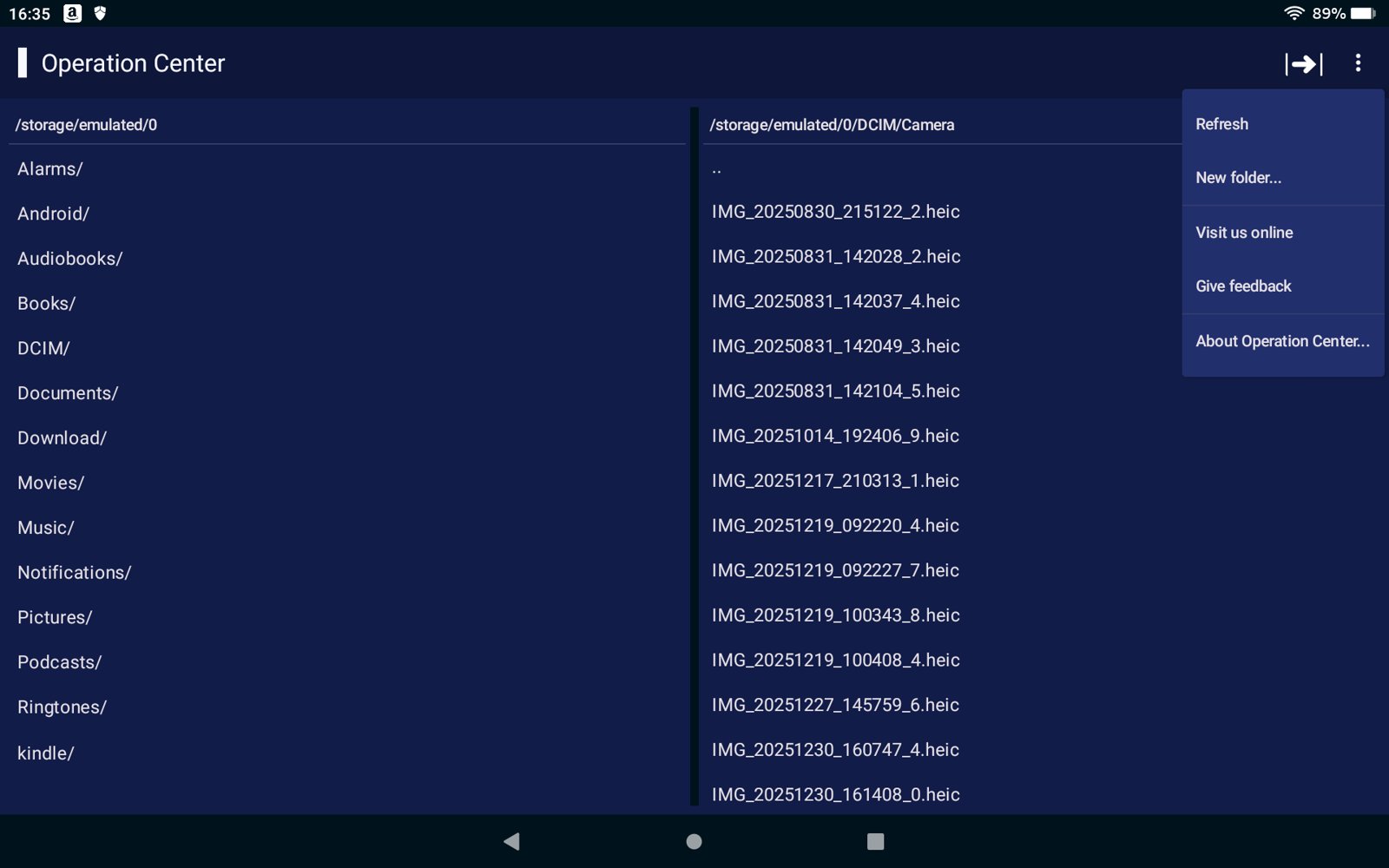Open the DCIM/ folder
The image size is (1389, 868).
point(43,348)
